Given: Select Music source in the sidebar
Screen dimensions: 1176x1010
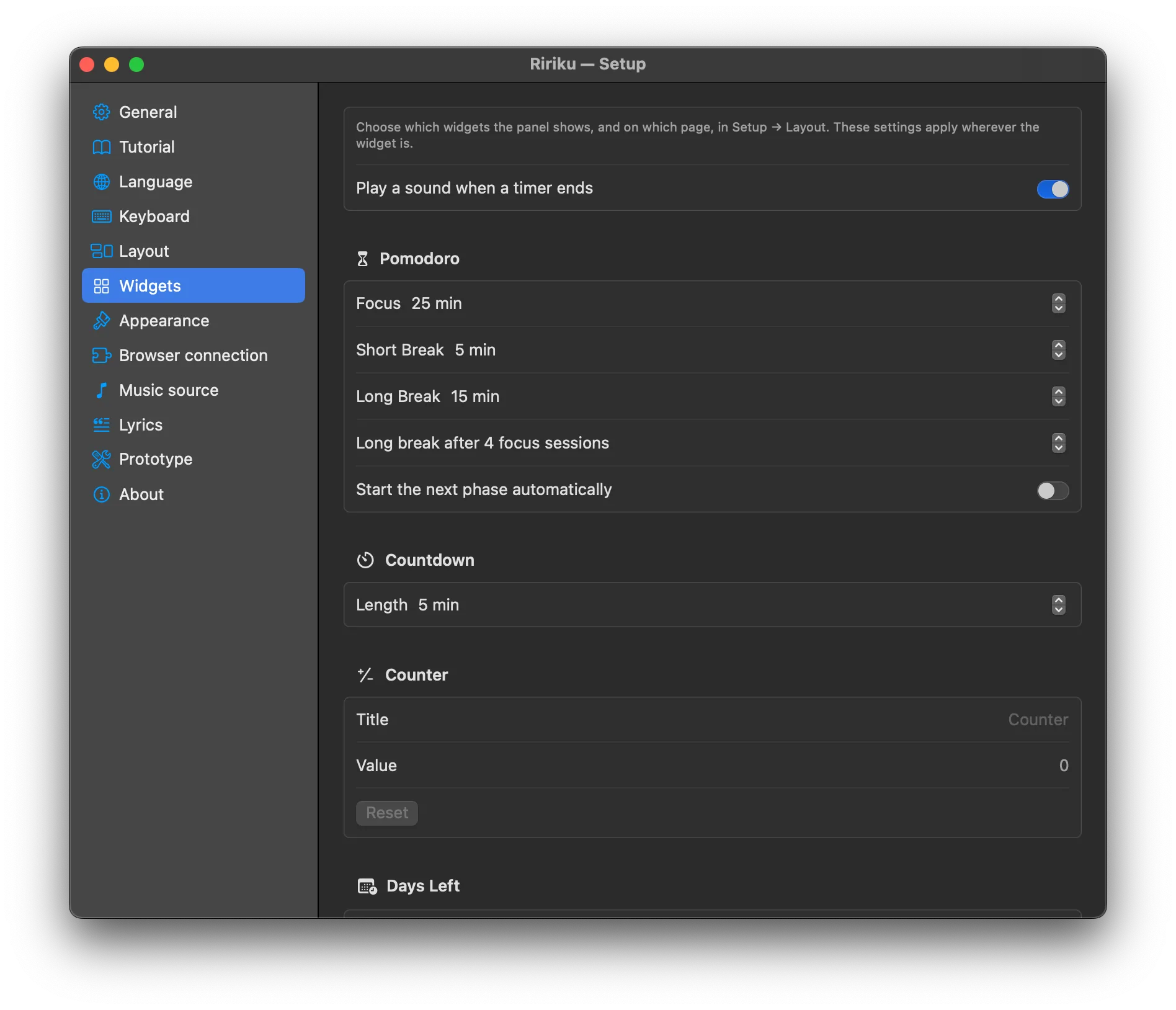Looking at the screenshot, I should pyautogui.click(x=194, y=390).
